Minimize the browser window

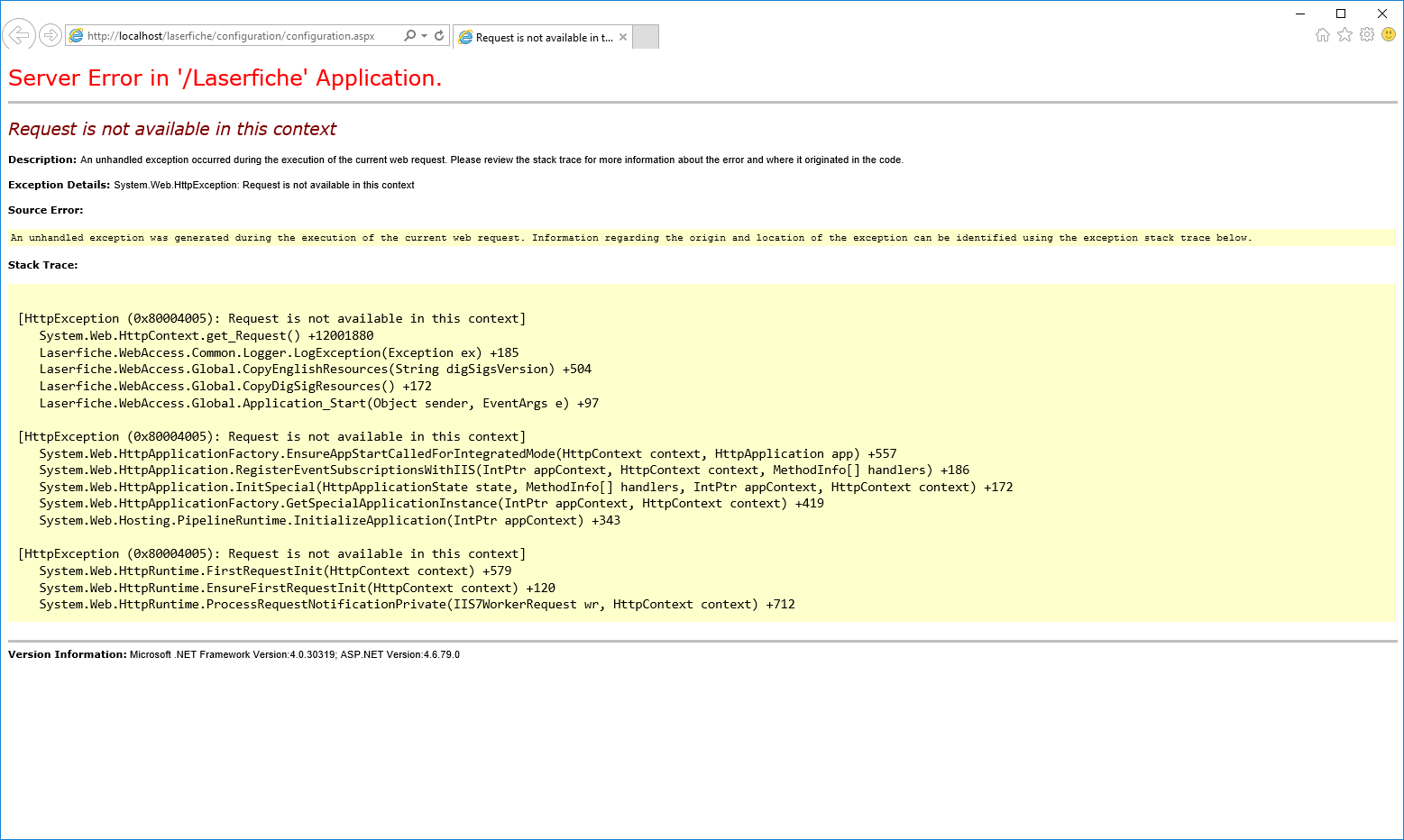point(1300,13)
